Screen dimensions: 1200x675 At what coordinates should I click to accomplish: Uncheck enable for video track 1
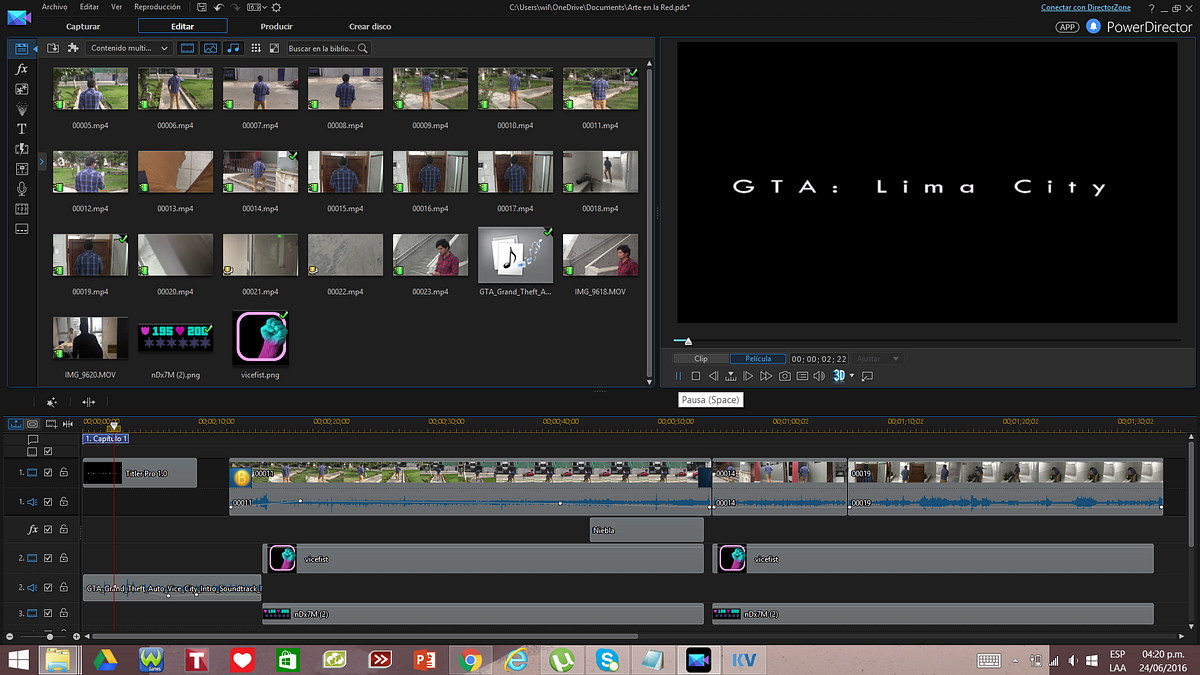coord(48,472)
